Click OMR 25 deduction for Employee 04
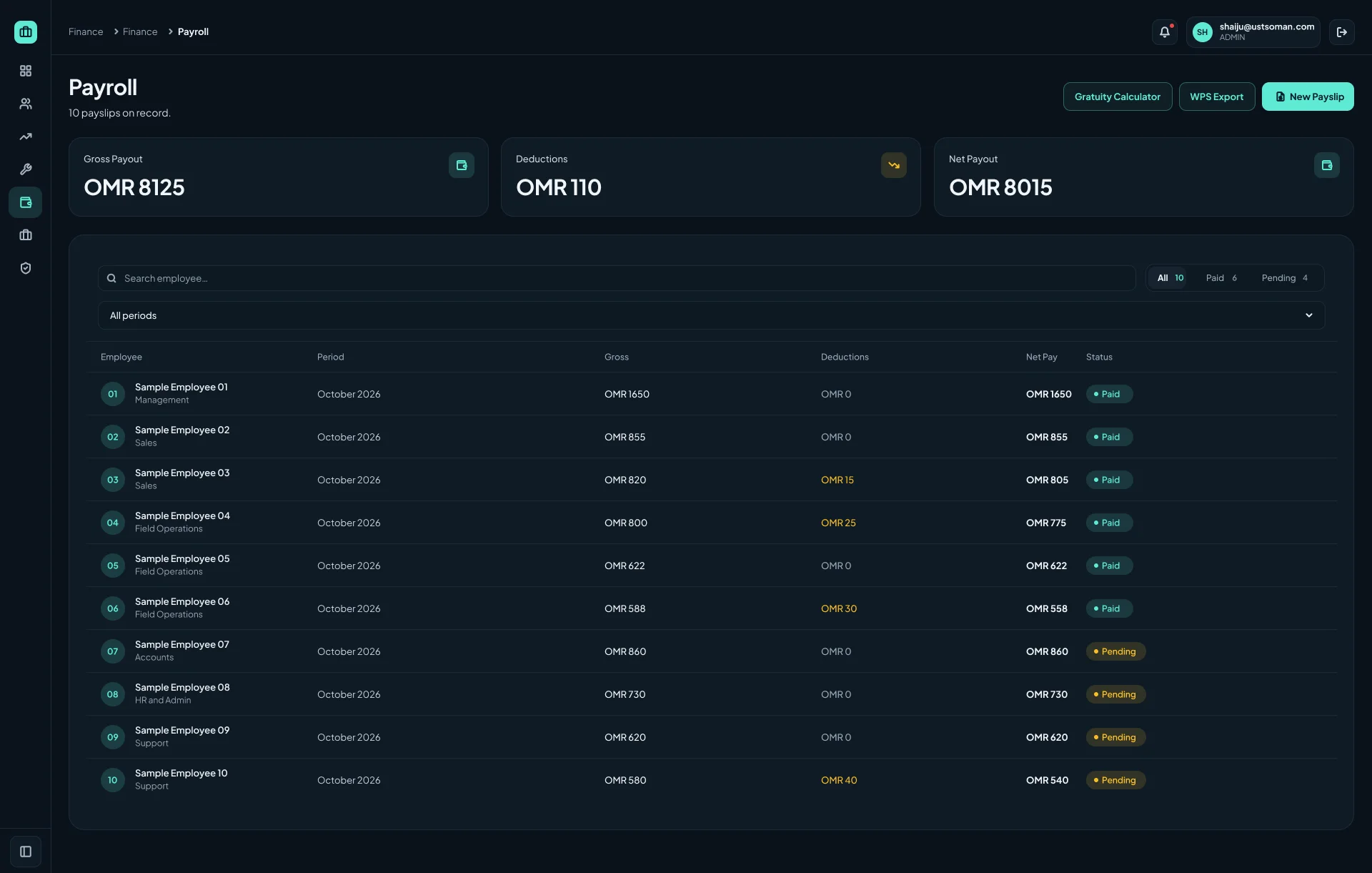The image size is (1372, 873). 838,523
